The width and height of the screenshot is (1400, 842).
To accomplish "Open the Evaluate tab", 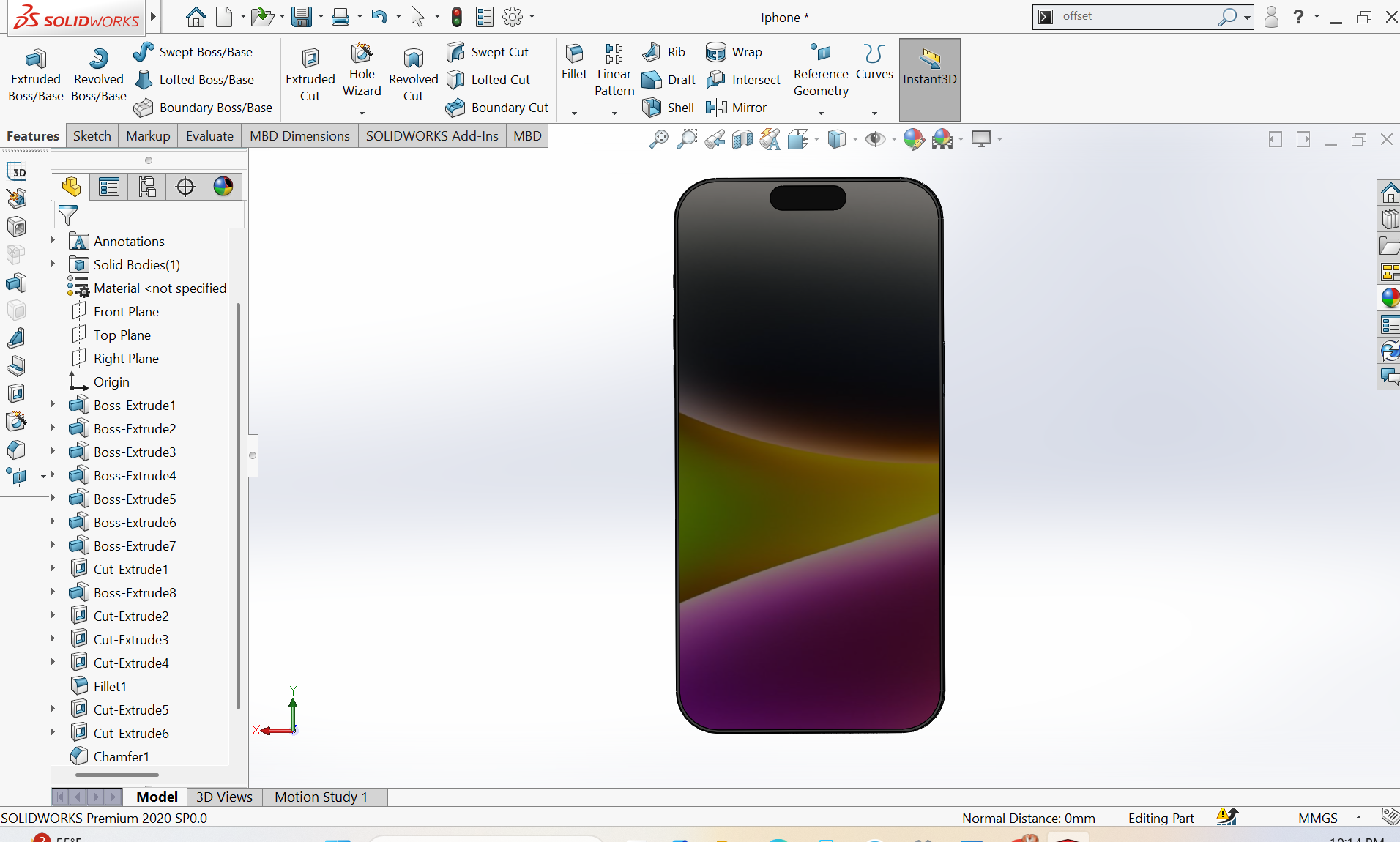I will coord(209,136).
